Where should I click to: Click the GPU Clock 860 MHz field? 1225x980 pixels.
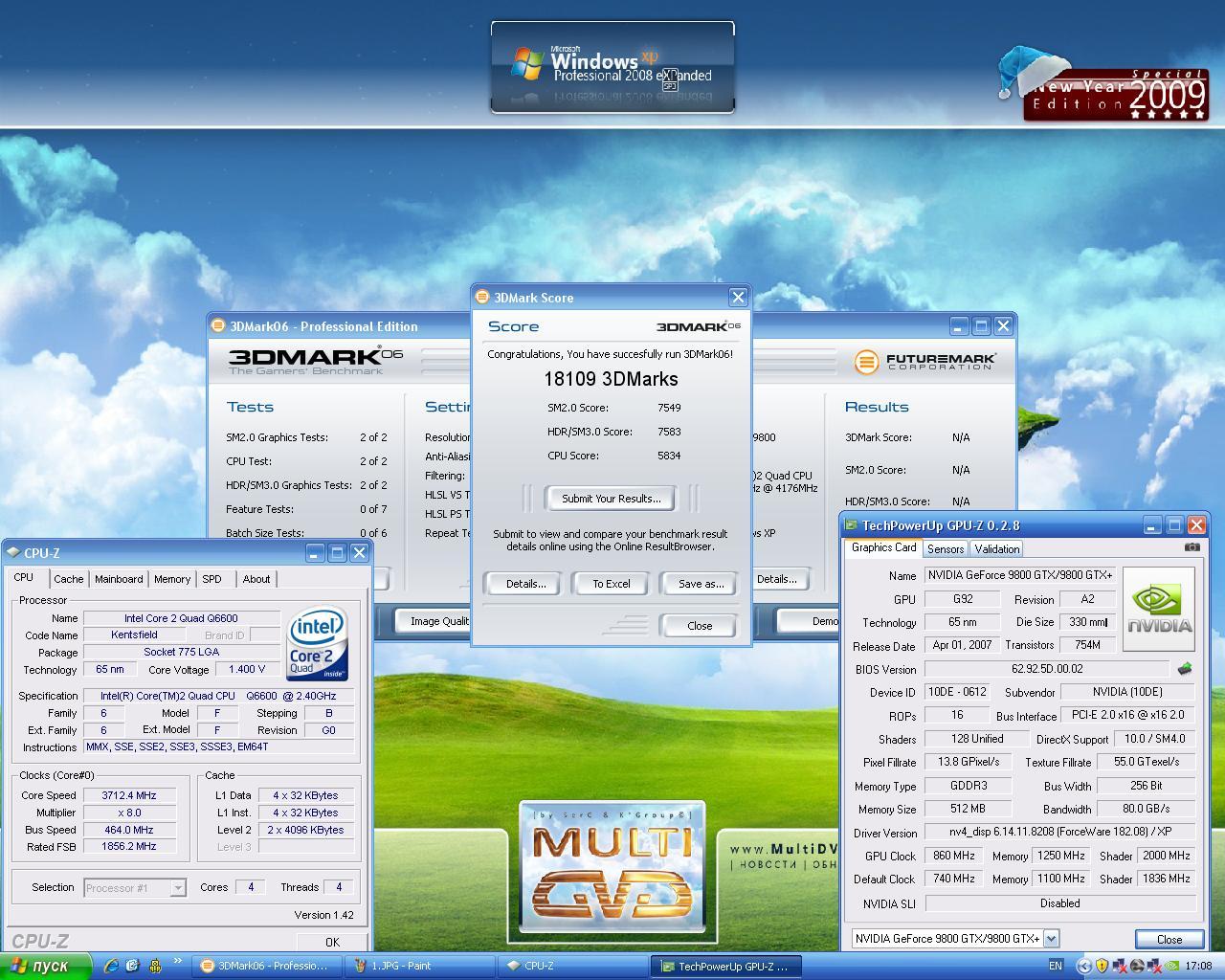pos(953,856)
